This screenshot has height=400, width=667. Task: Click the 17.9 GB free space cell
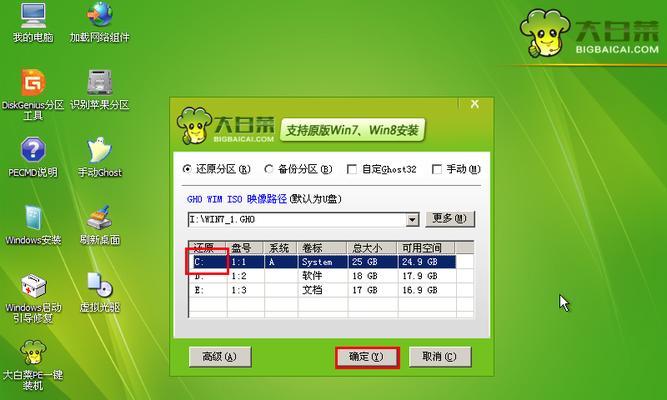click(427, 276)
